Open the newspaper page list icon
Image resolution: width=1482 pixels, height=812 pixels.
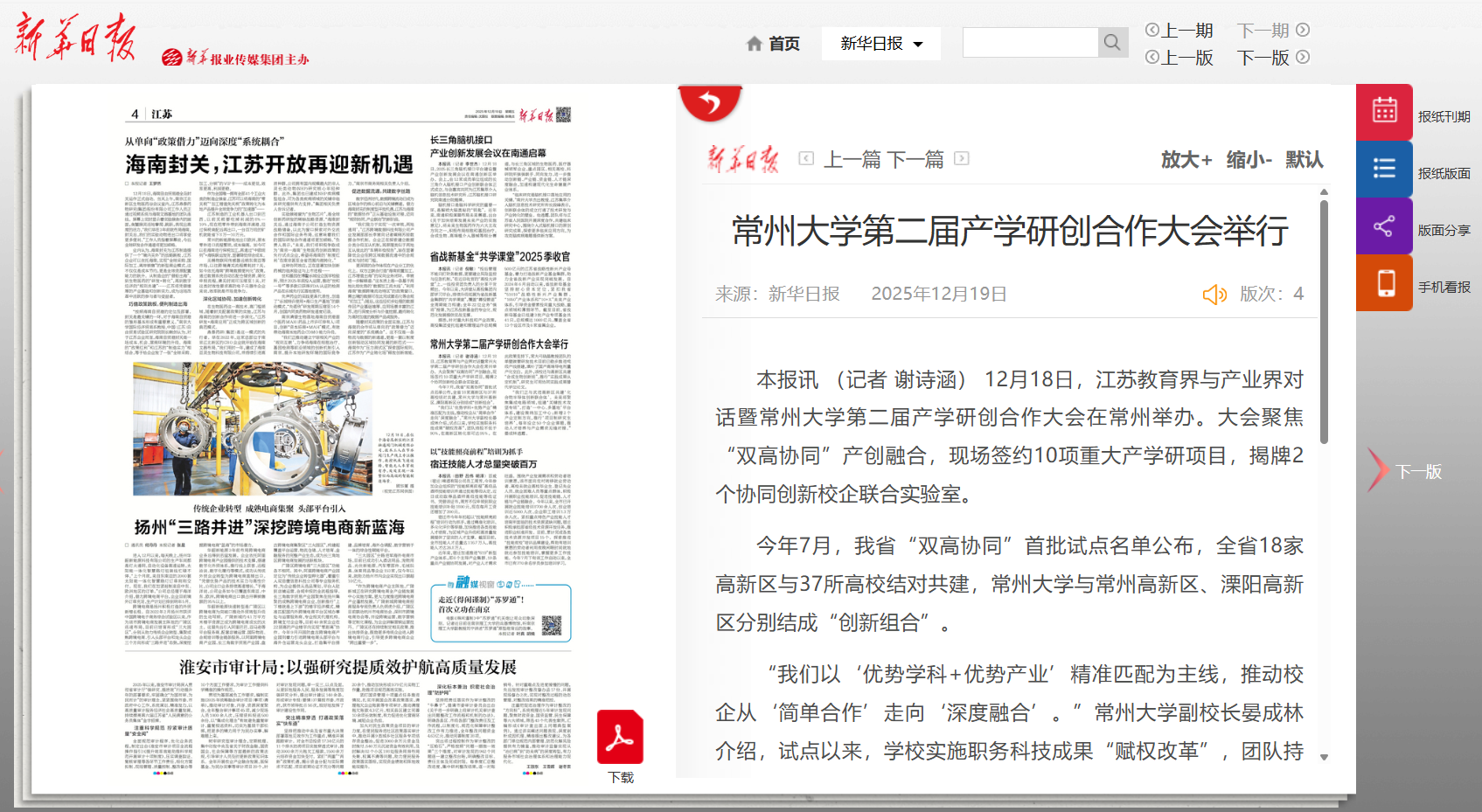1384,169
